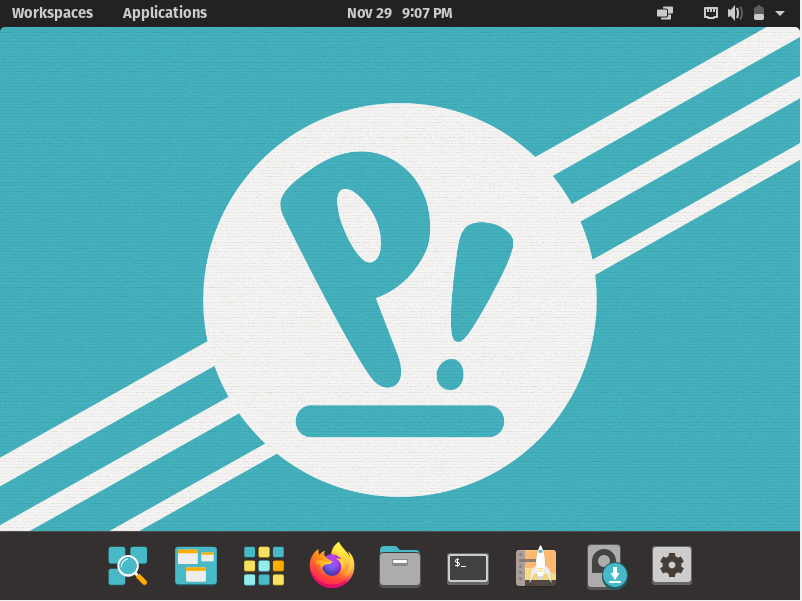The width and height of the screenshot is (802, 601).
Task: Expand the system menu arrow
Action: [780, 13]
